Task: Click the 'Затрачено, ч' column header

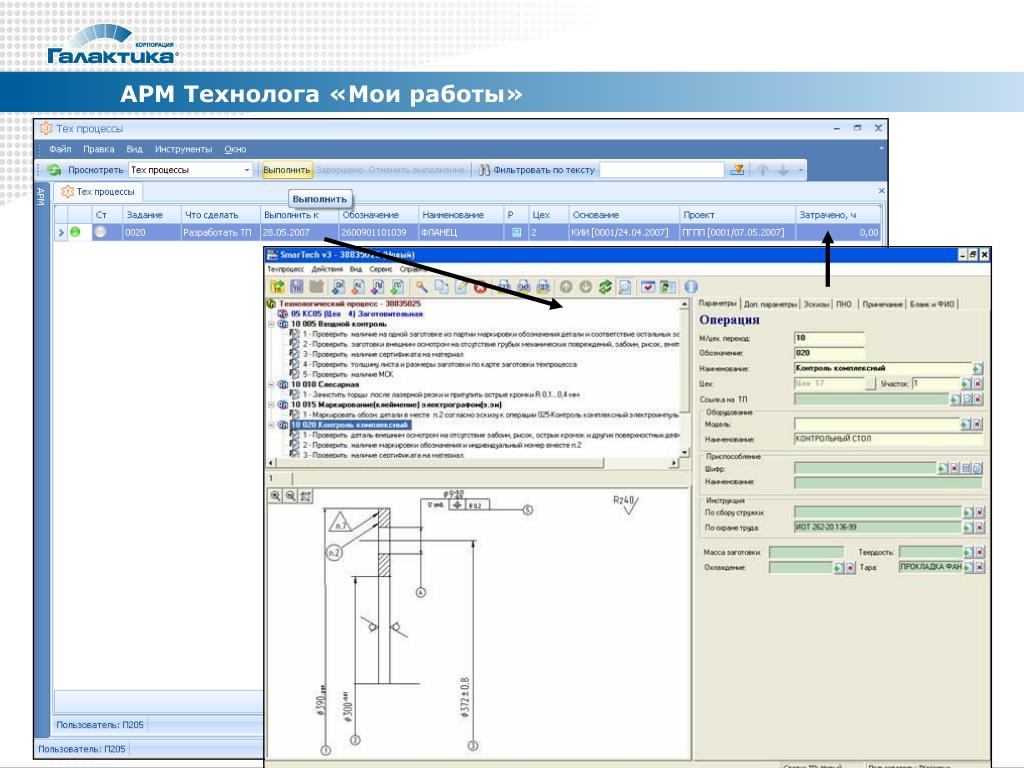Action: tap(838, 214)
